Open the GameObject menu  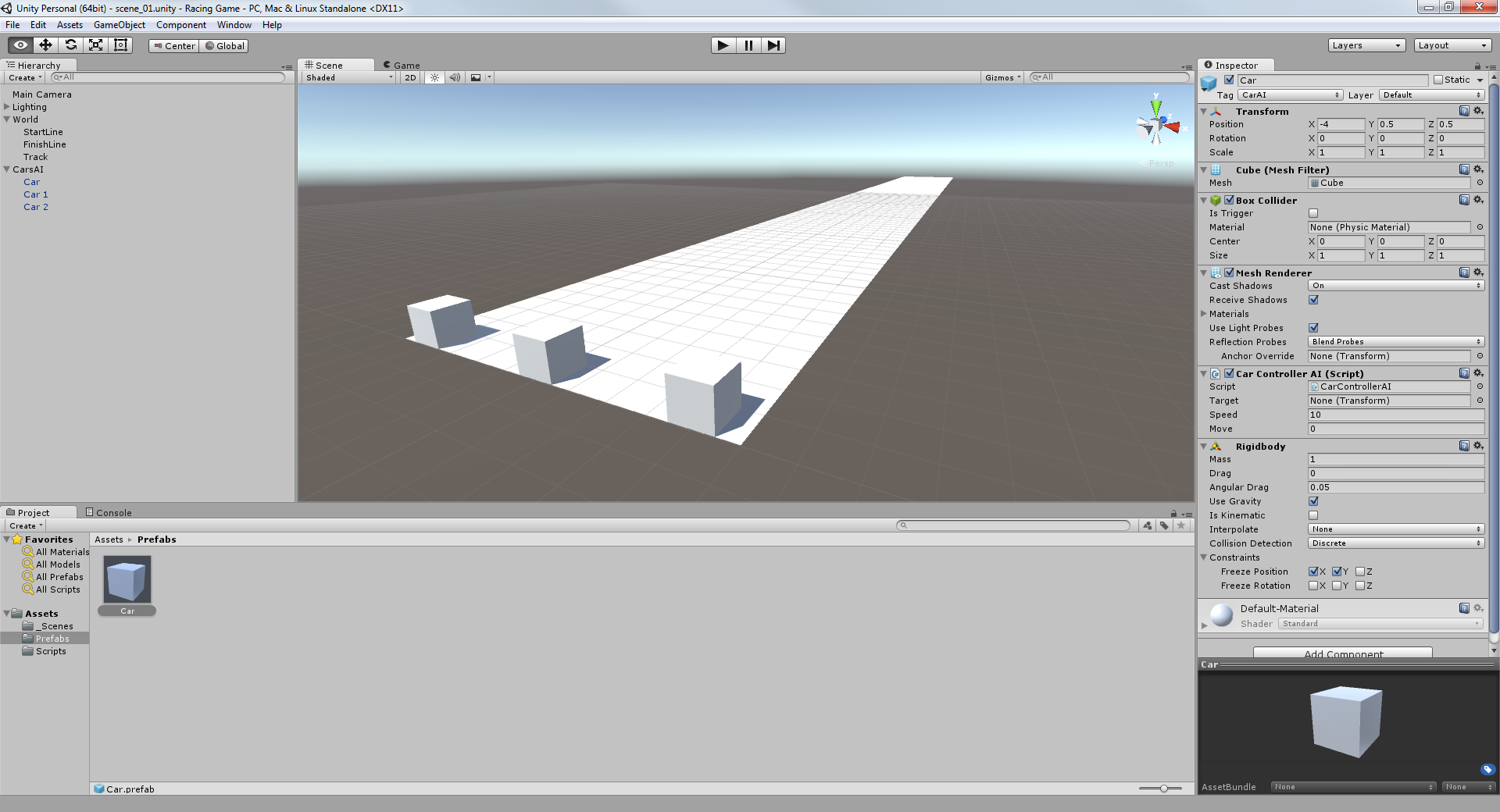click(120, 25)
